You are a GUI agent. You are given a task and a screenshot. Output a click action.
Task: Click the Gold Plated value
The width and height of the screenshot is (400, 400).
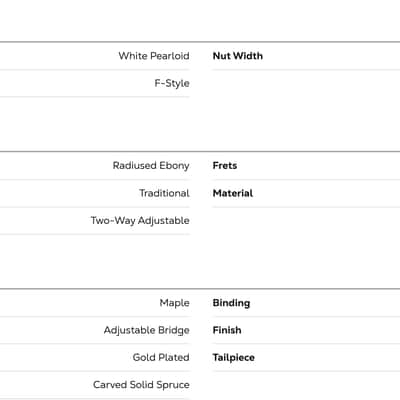pos(161,357)
